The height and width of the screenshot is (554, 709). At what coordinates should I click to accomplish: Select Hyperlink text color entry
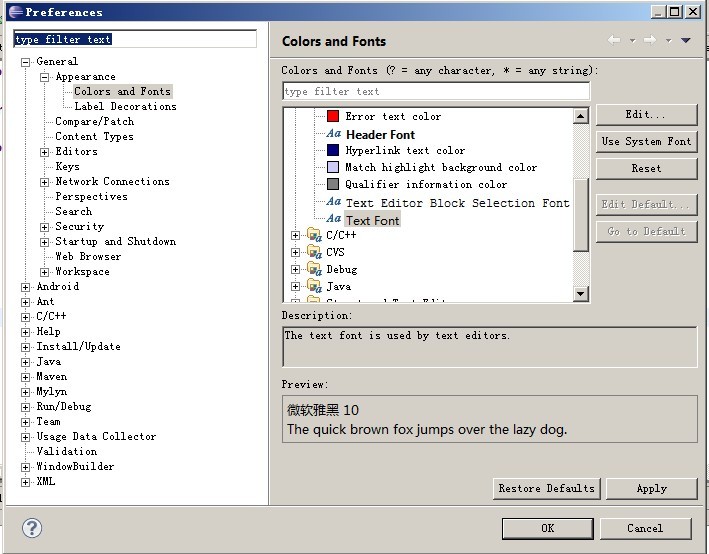click(405, 150)
